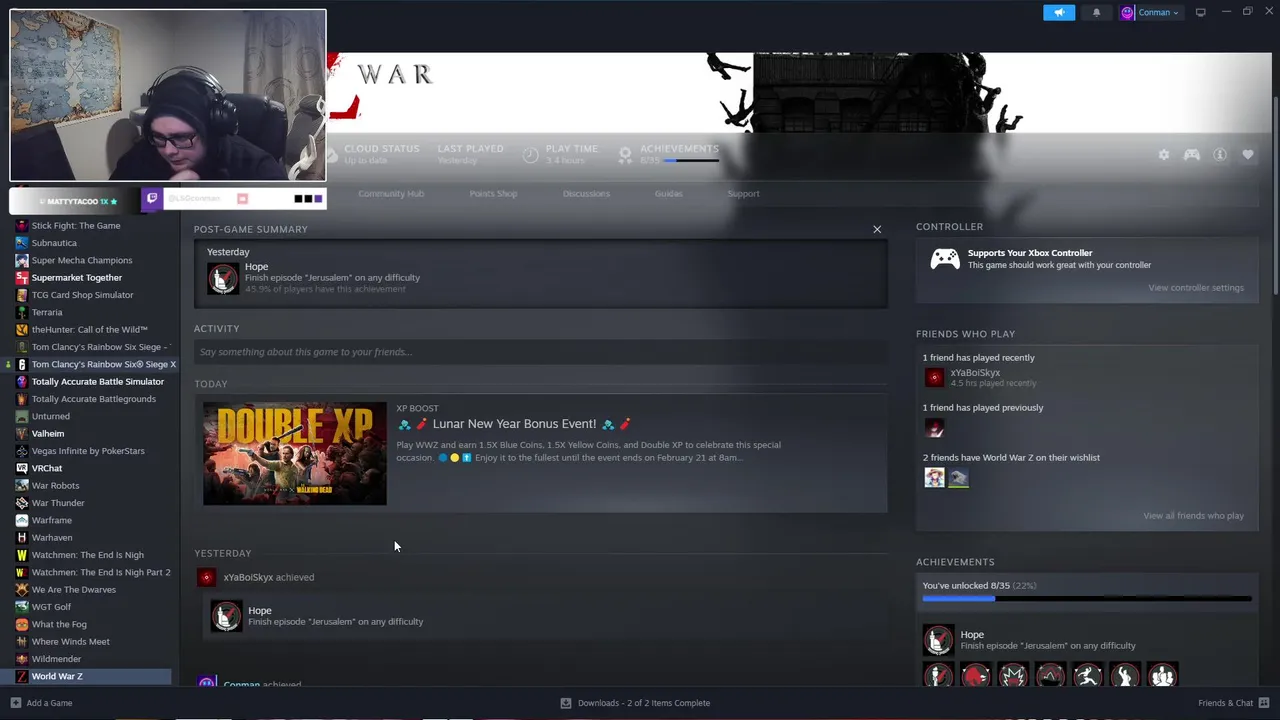Switch to Big Picture mode monitor icon
Screen dimensions: 1280x720
pyautogui.click(x=1200, y=13)
